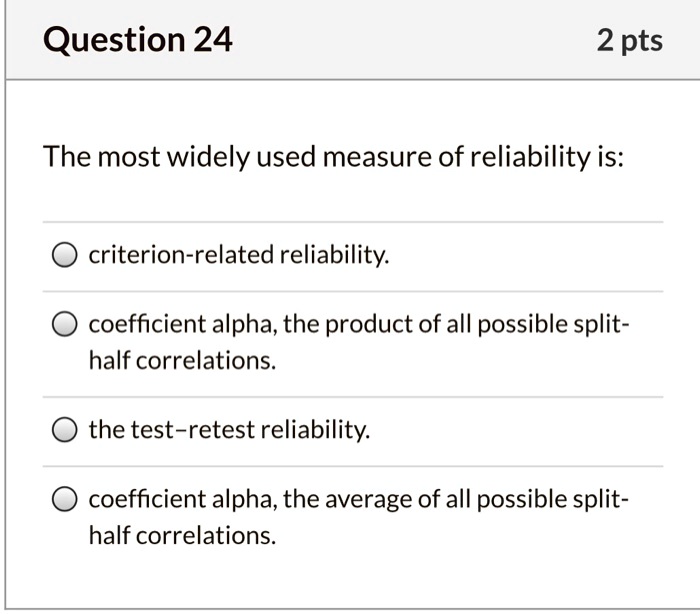Click "half correlations." under the average option

point(181,535)
